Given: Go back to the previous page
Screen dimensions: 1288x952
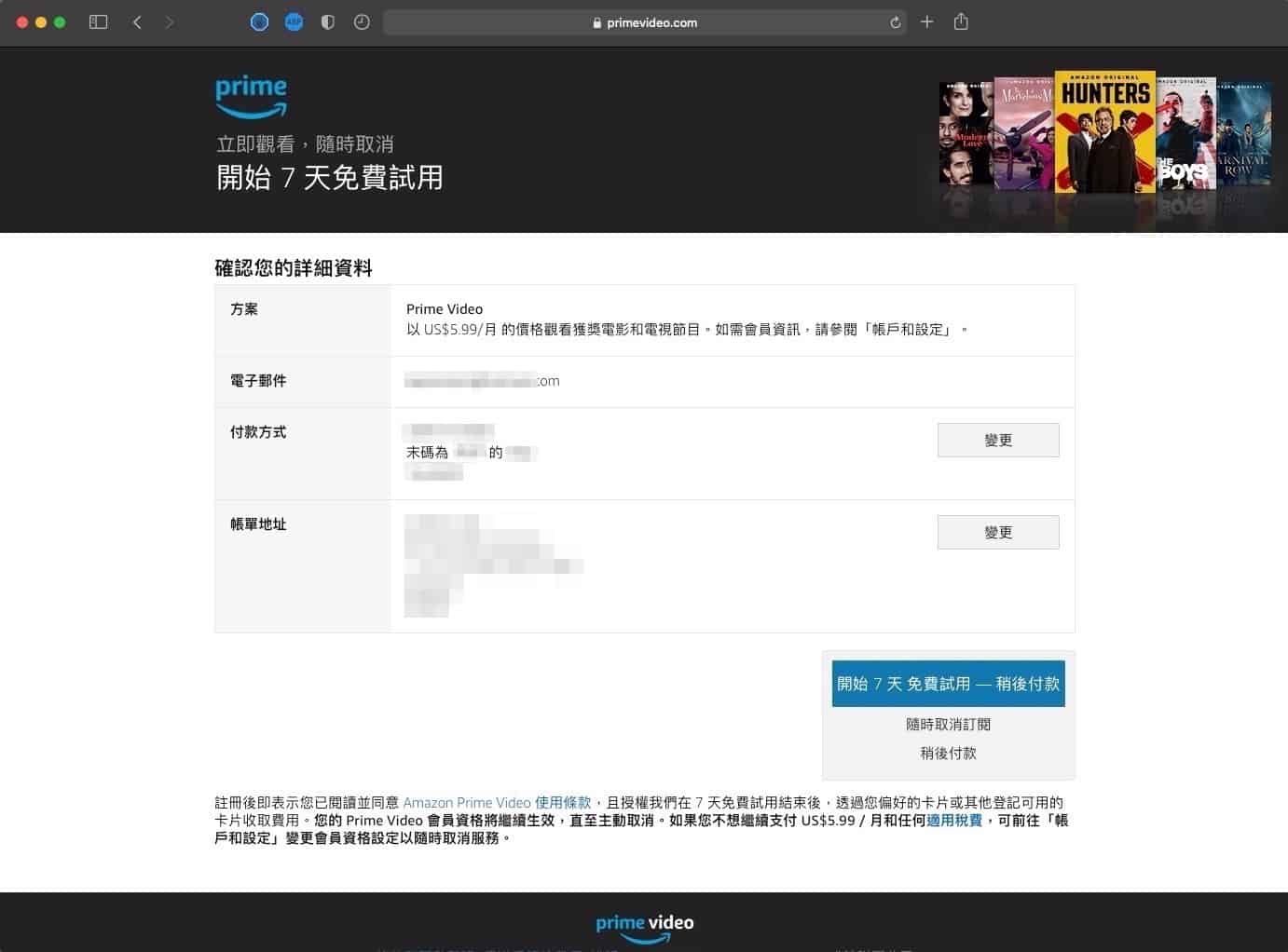Looking at the screenshot, I should point(137,22).
